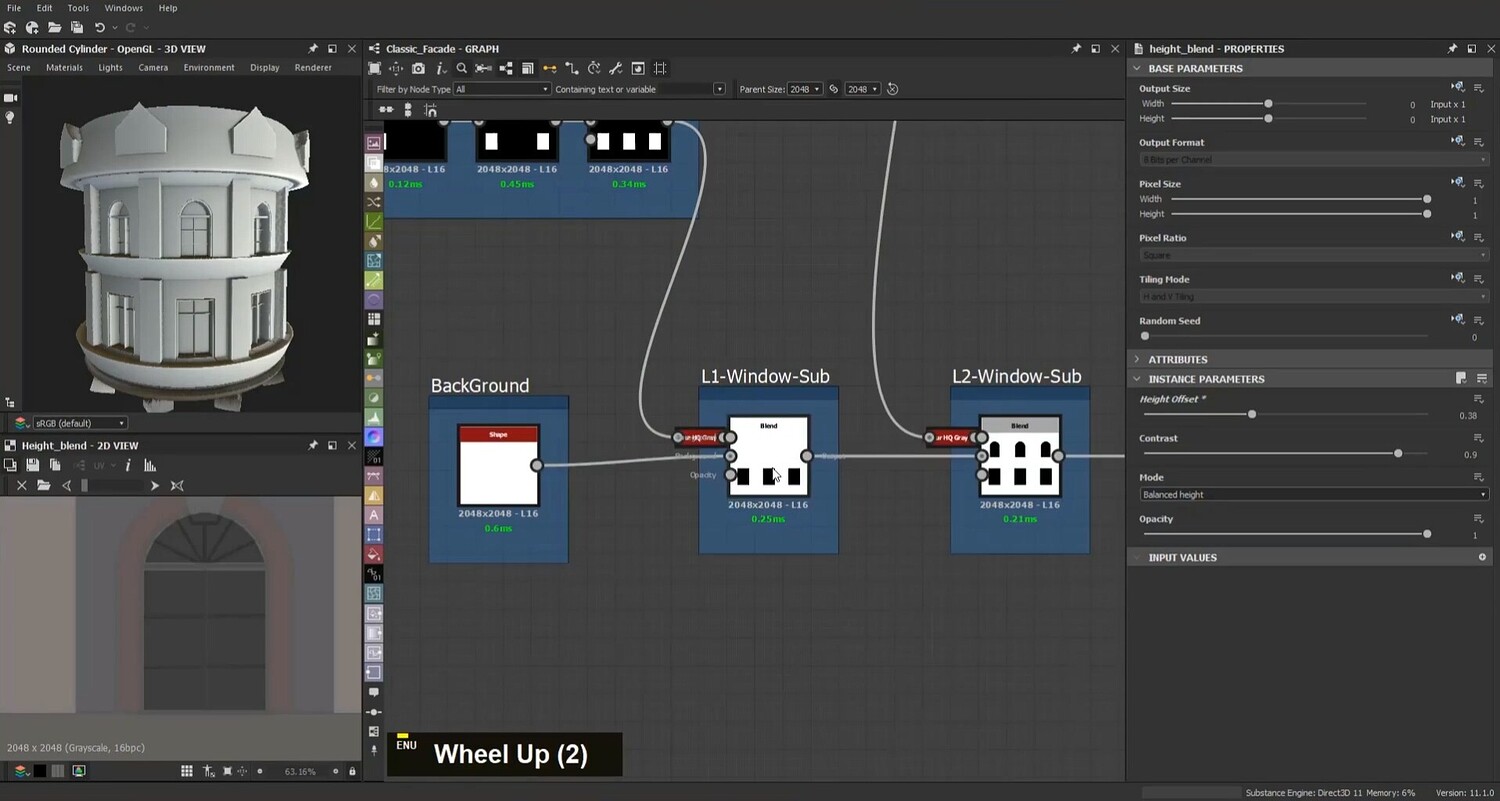This screenshot has height=801, width=1500.
Task: Select the fit-all frame icon in graph toolbar
Action: pos(374,68)
